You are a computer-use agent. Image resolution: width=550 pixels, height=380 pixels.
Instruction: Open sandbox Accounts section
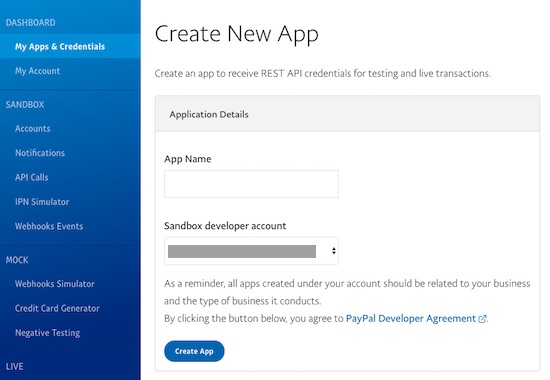(33, 128)
